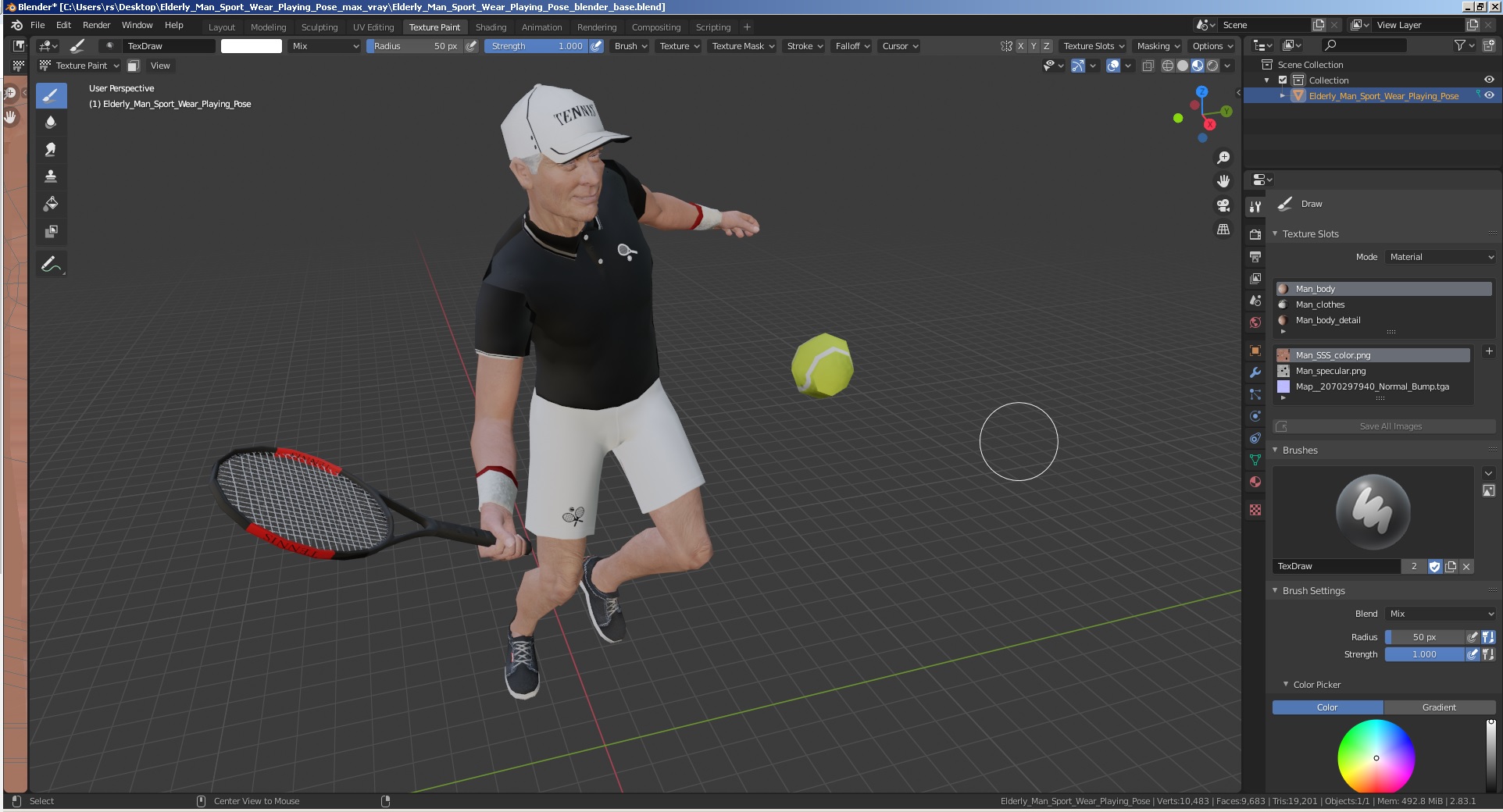Toggle strength pressure sensitivity in header

[596, 46]
